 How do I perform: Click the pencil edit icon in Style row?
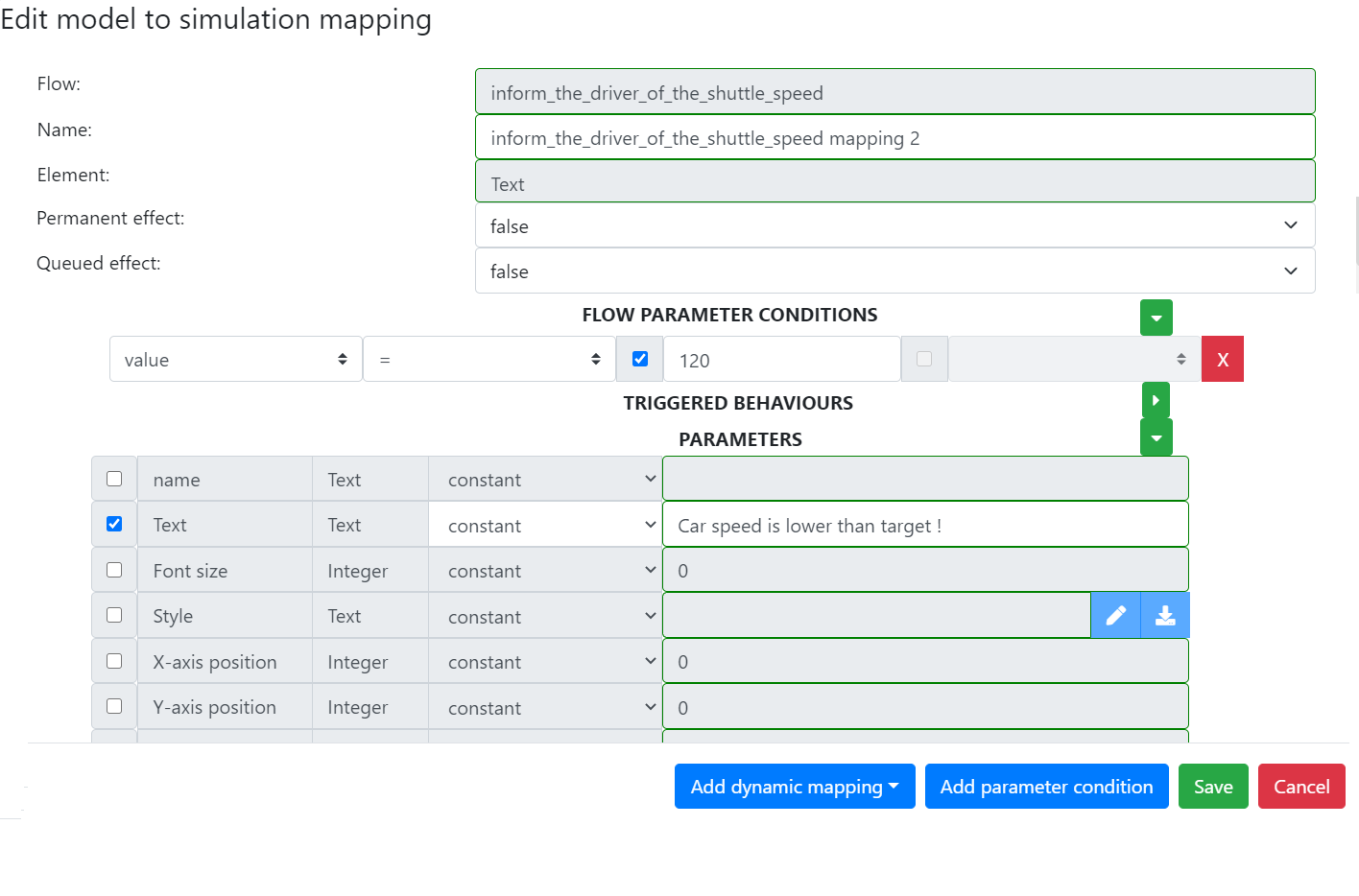pyautogui.click(x=1115, y=616)
